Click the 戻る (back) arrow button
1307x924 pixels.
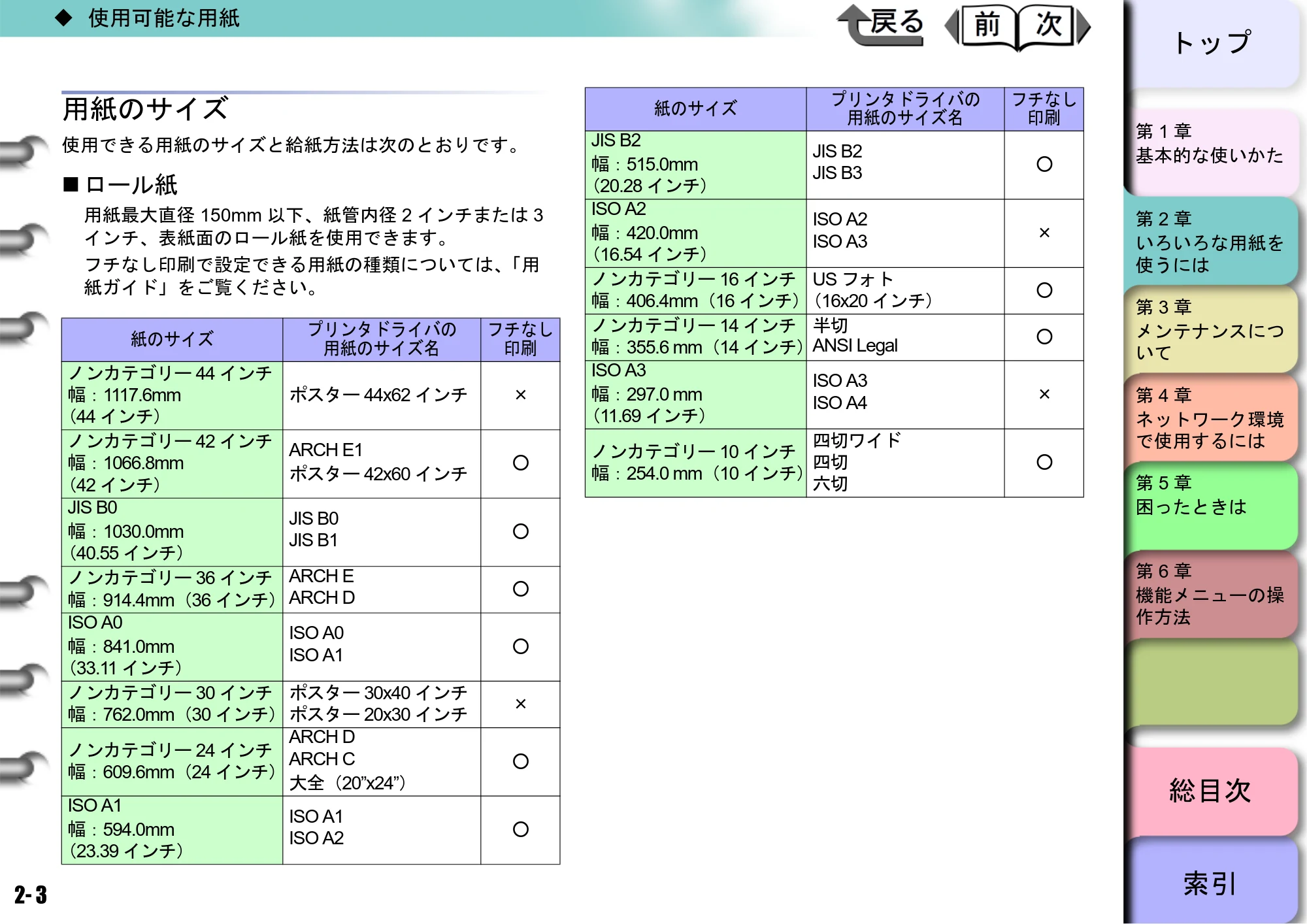(x=881, y=25)
